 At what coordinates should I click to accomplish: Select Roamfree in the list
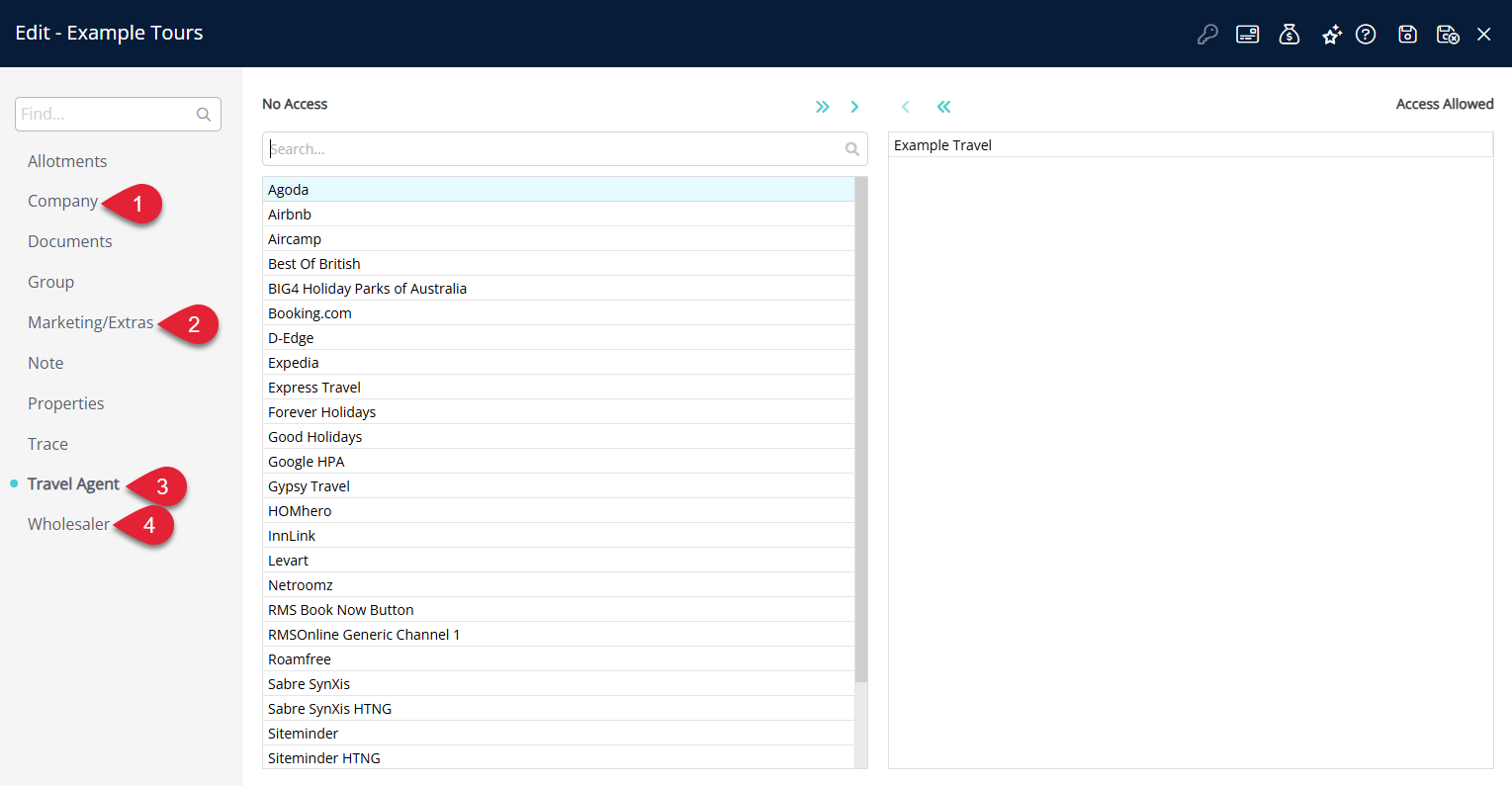(559, 659)
